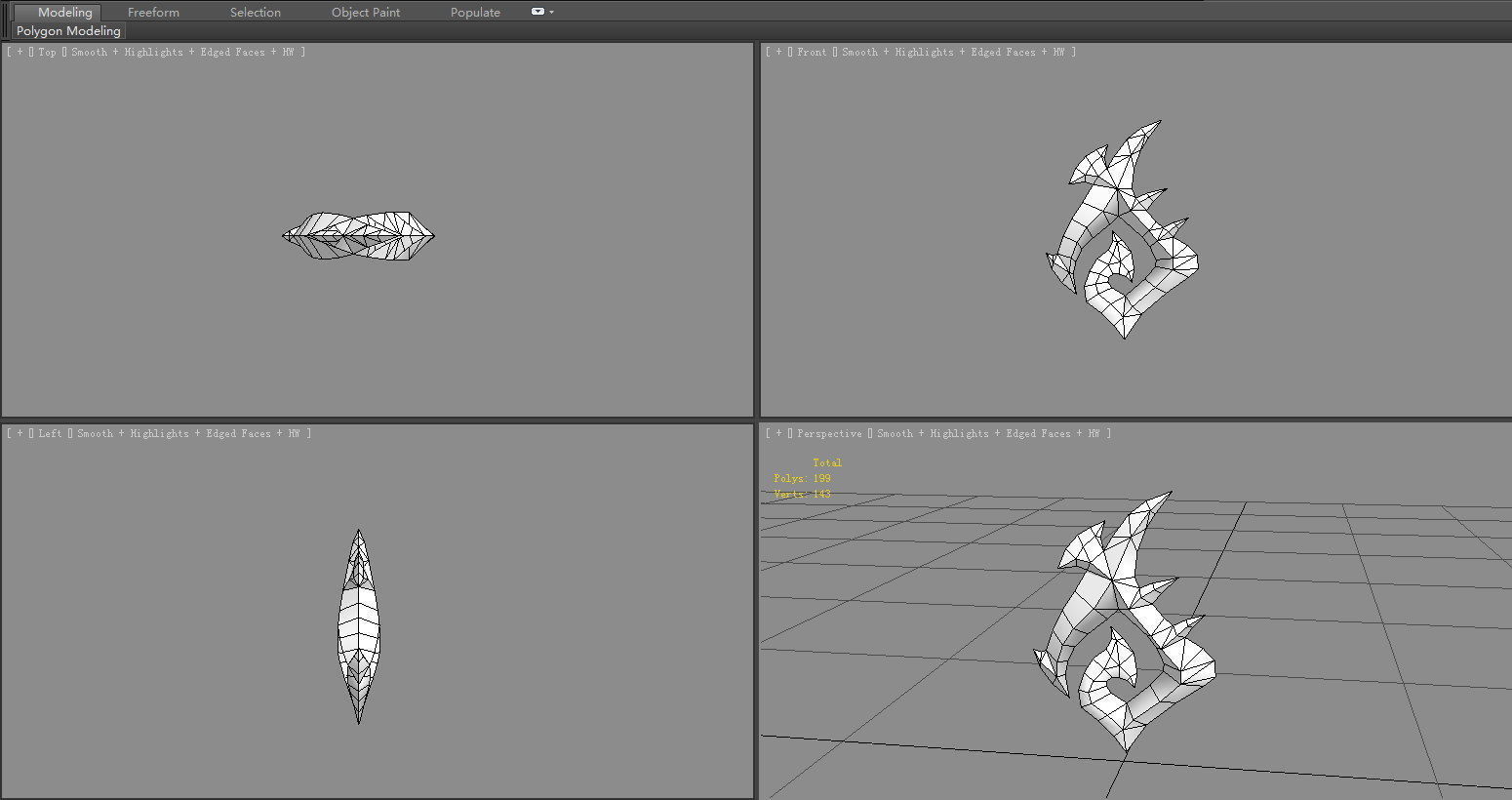The width and height of the screenshot is (1512, 800).
Task: Click the yellow Total statistics header
Action: click(x=827, y=462)
